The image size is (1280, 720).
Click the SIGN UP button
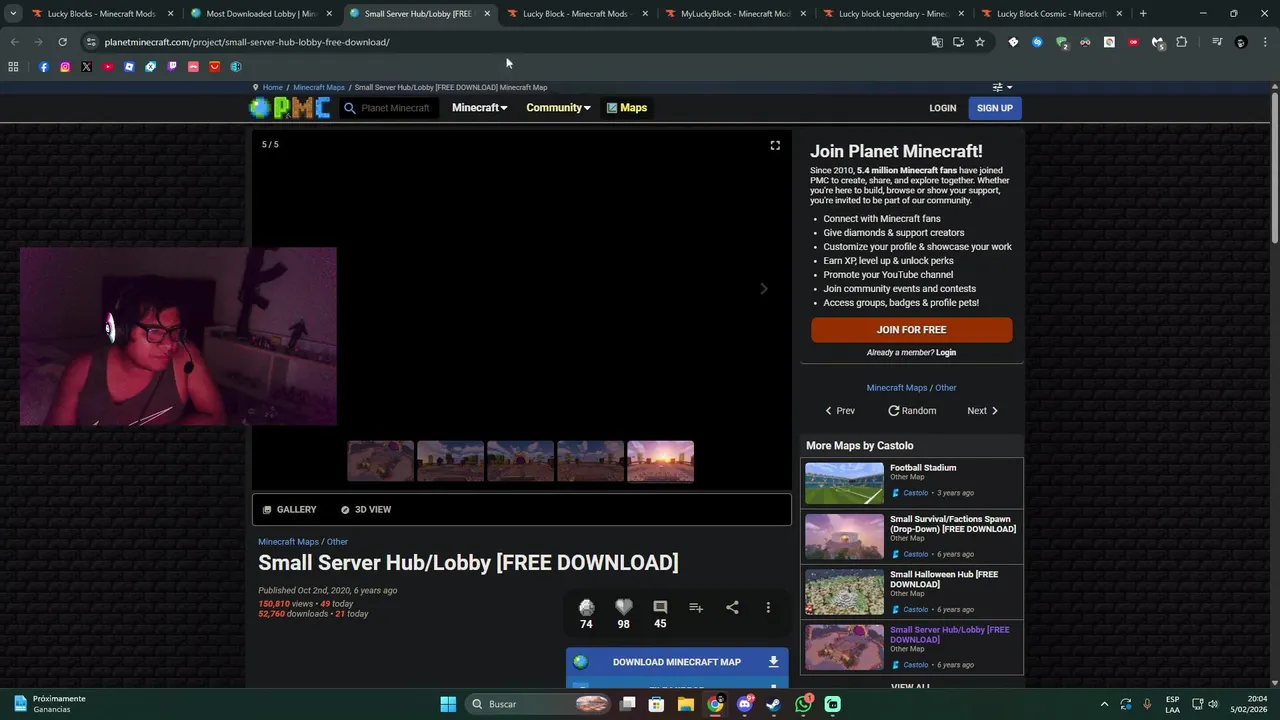[x=995, y=108]
